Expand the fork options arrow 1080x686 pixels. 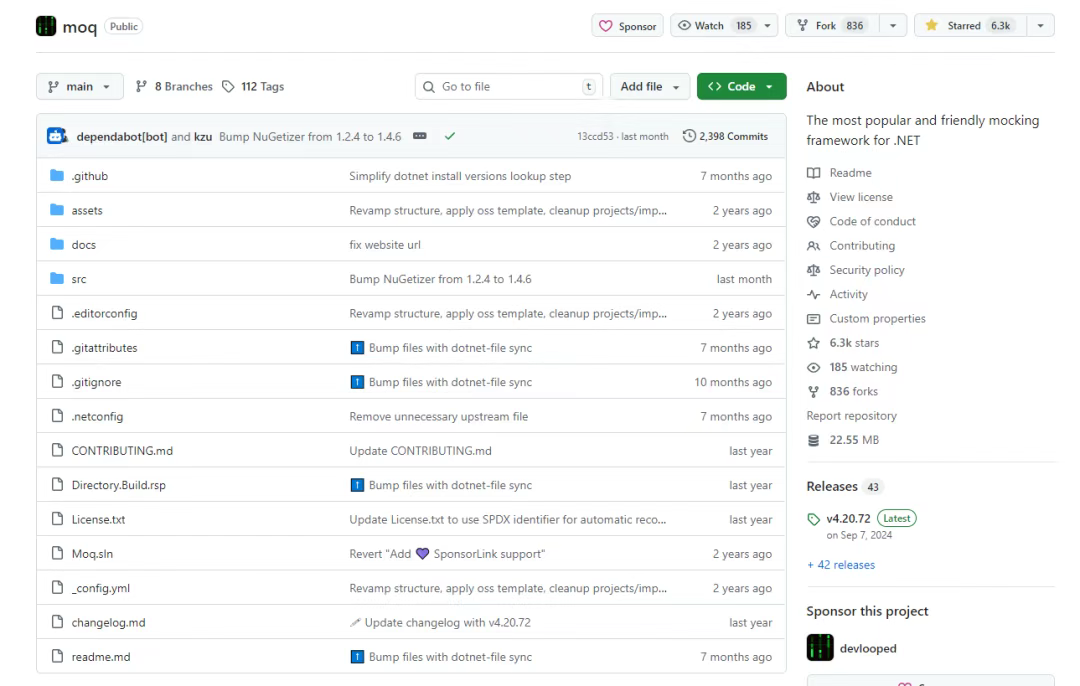pyautogui.click(x=893, y=26)
